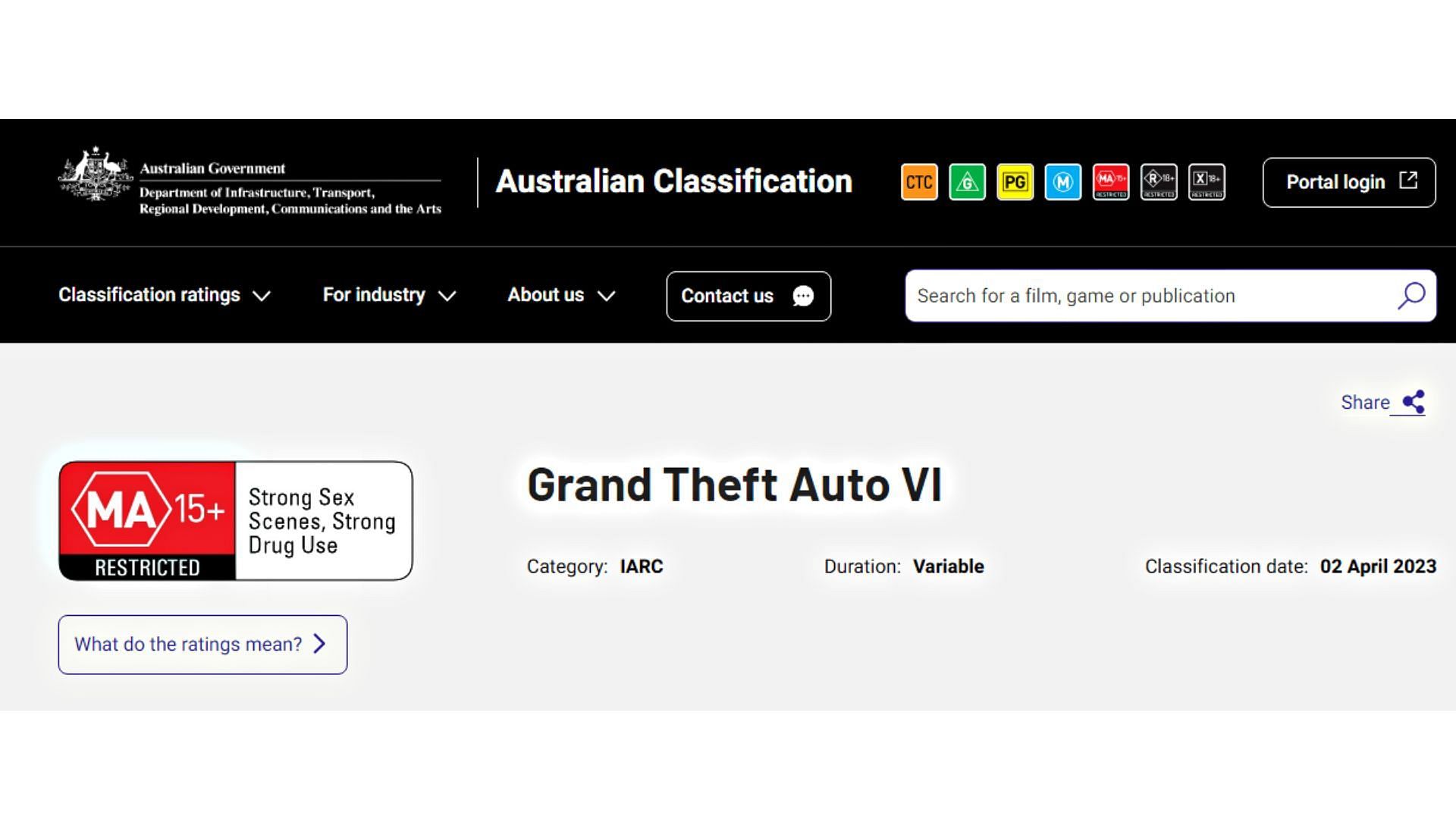Click the red MA15+ header icon

click(x=1110, y=182)
